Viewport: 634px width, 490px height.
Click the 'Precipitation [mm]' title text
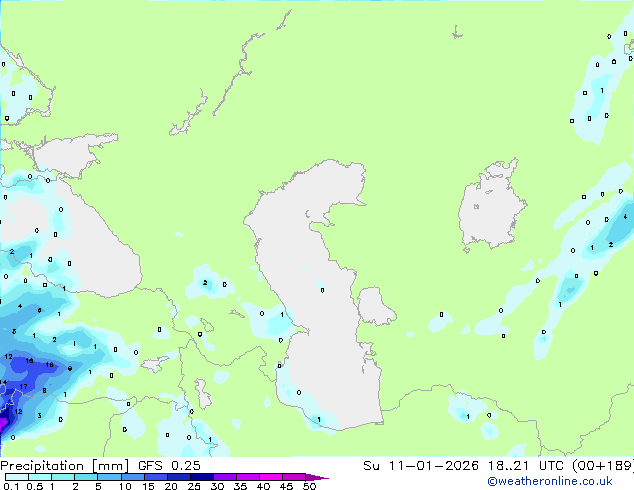point(65,466)
